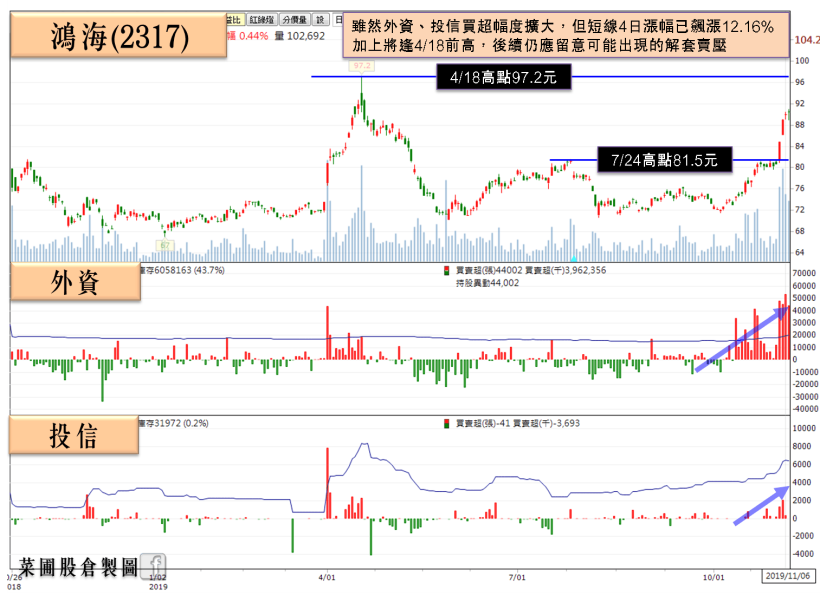Click the 買賣超(千)3,962,356 value
The width and height of the screenshot is (820, 596).
pos(565,270)
